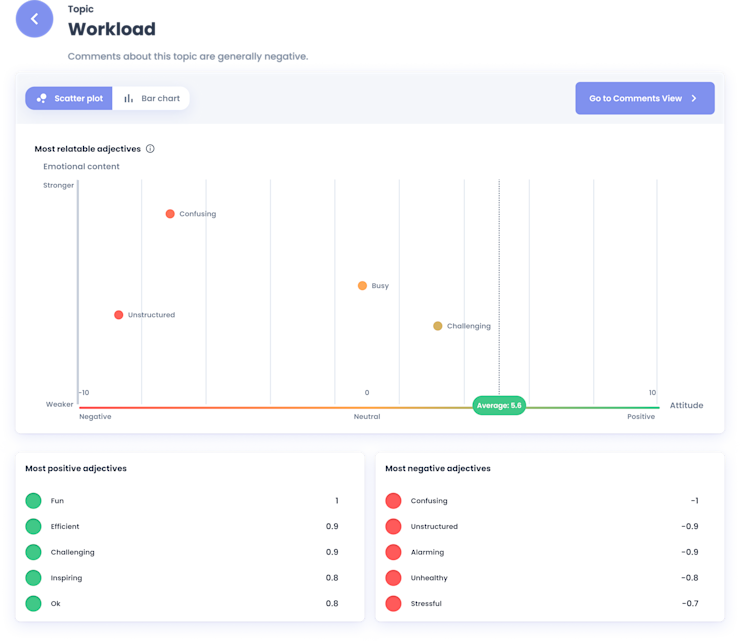Click the Workload topic title

tap(112, 29)
